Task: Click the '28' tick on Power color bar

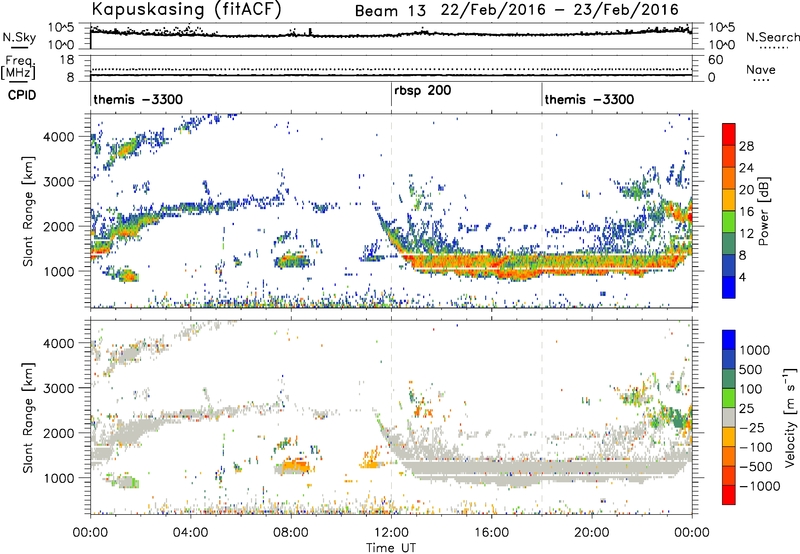Action: tap(746, 146)
